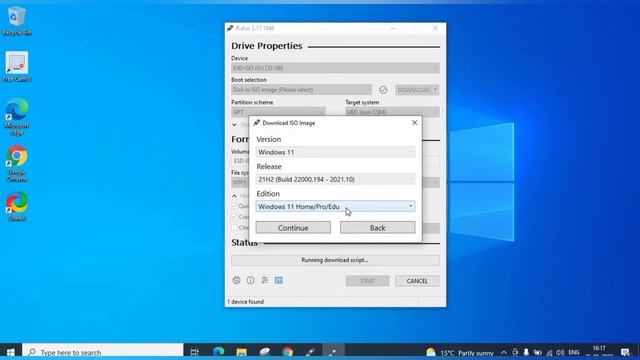
Task: Click the Running download script progress bar
Action: point(335,260)
